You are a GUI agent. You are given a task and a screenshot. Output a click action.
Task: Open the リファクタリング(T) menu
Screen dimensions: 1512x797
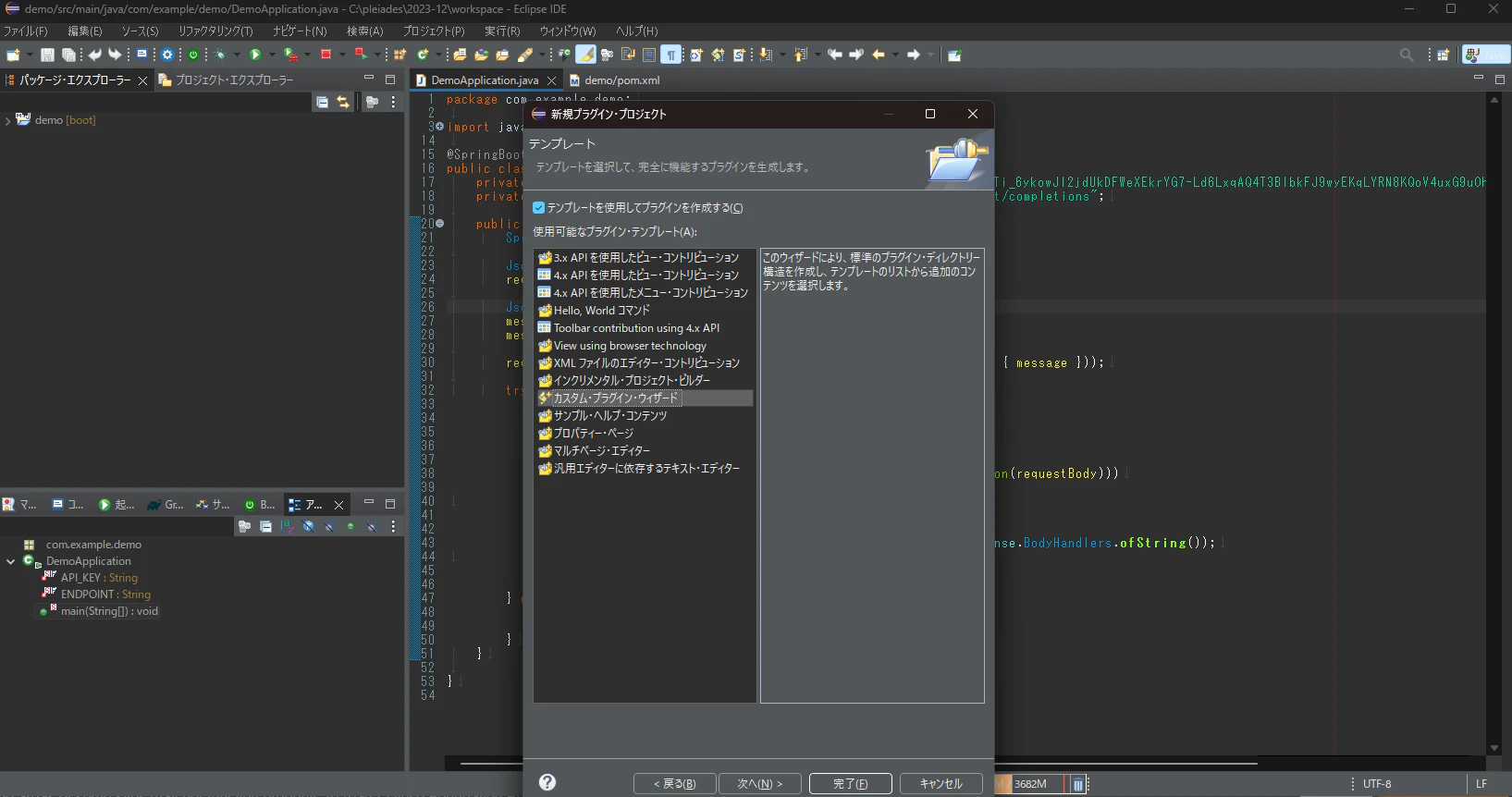[x=215, y=31]
